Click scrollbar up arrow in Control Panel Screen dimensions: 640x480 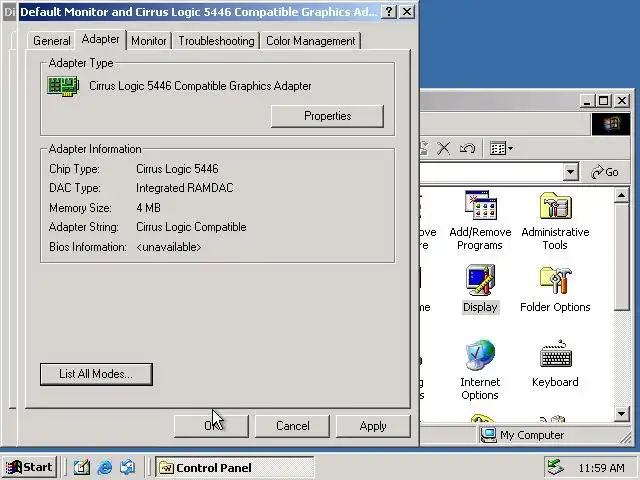pos(621,196)
